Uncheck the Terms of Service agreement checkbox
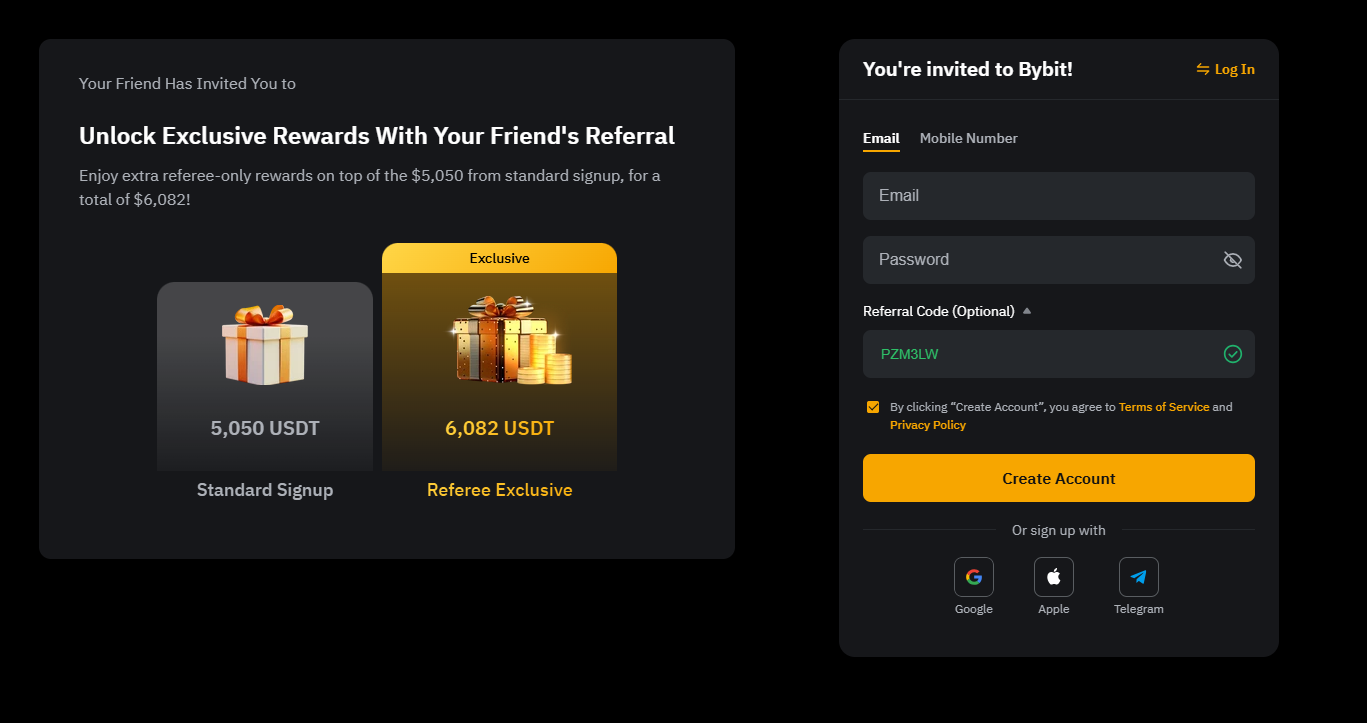Image resolution: width=1367 pixels, height=723 pixels. pos(873,407)
